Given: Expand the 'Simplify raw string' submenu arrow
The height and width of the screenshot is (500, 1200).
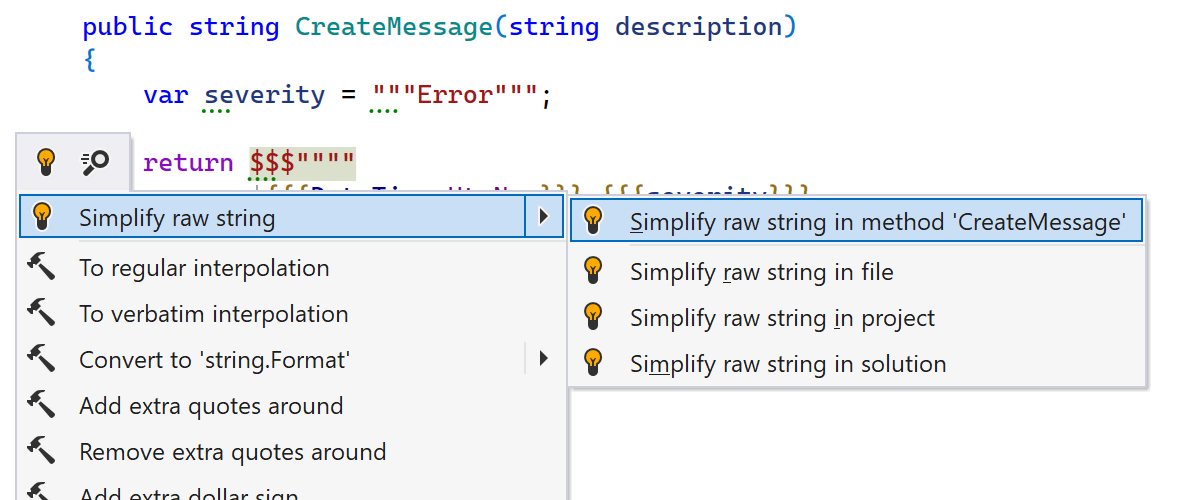Looking at the screenshot, I should pos(543,217).
